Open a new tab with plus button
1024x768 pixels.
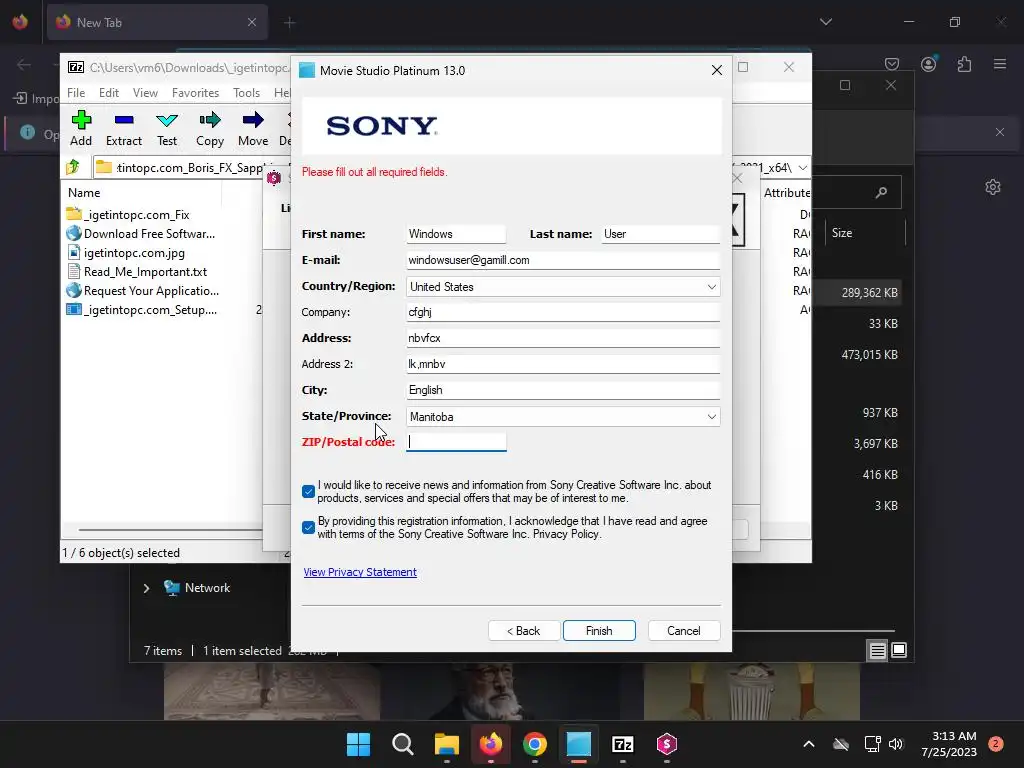[289, 23]
